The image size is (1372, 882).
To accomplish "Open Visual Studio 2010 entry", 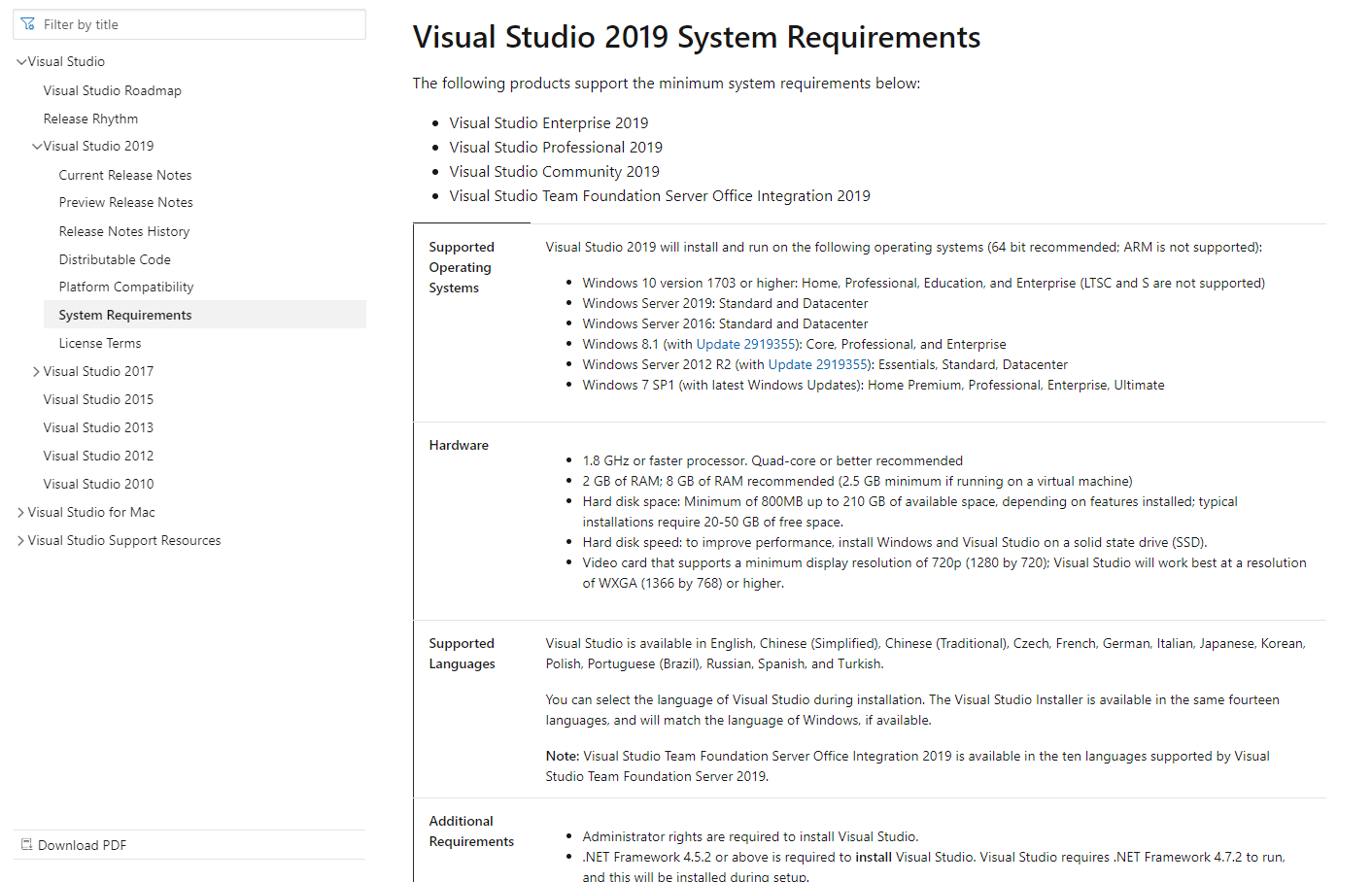I will [x=98, y=484].
